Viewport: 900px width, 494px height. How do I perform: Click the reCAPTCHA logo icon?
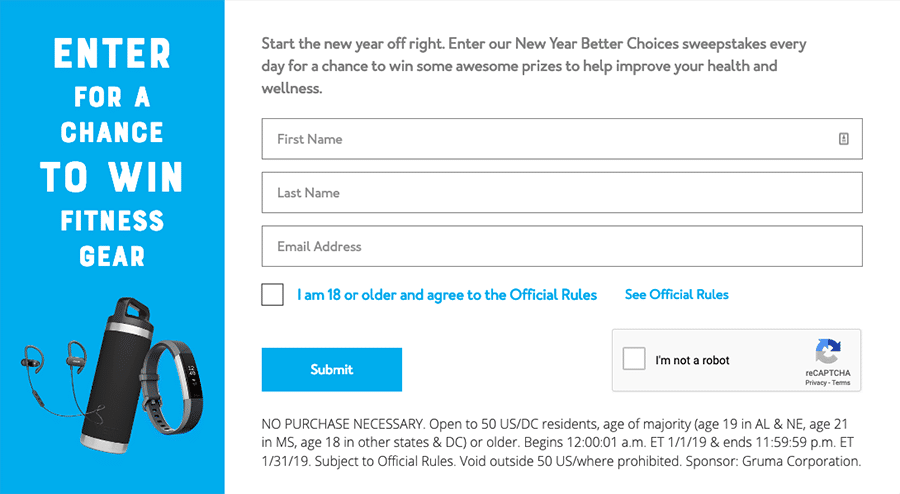pyautogui.click(x=827, y=352)
